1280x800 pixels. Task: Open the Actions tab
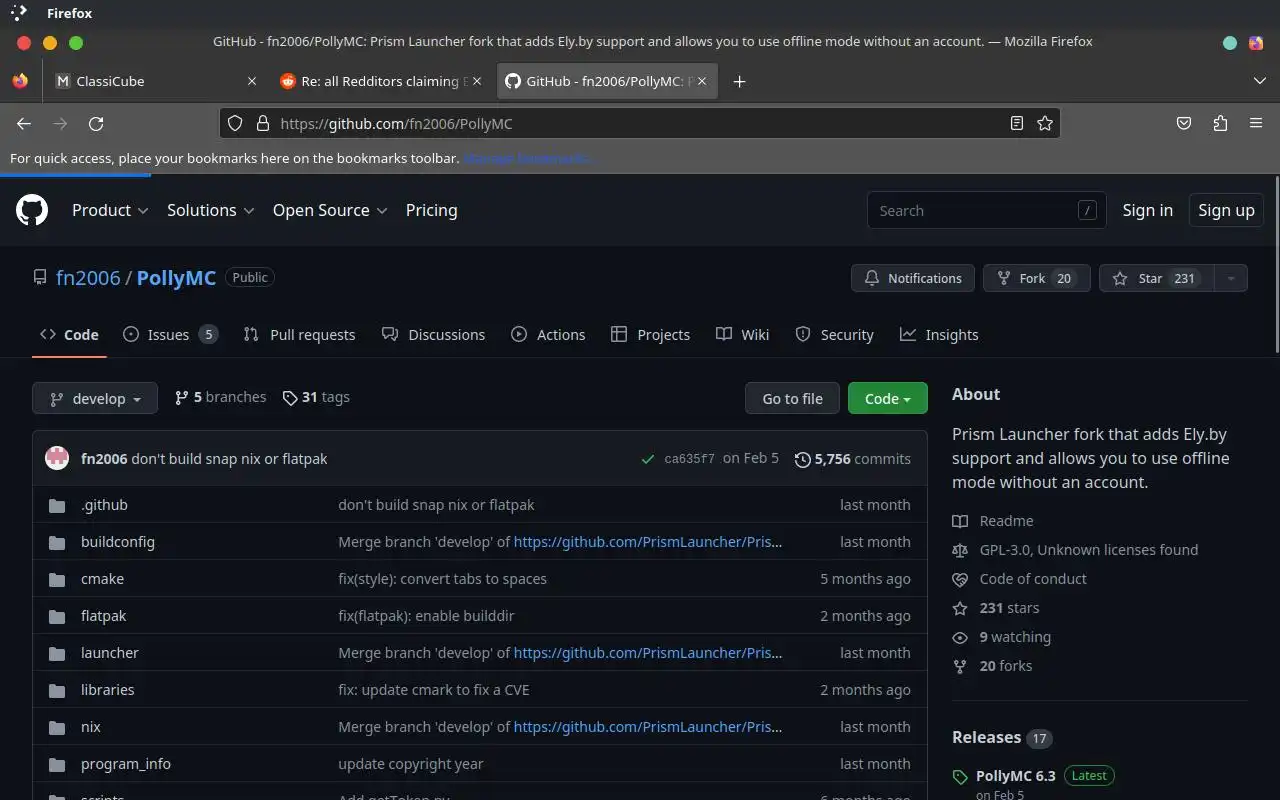pos(548,334)
